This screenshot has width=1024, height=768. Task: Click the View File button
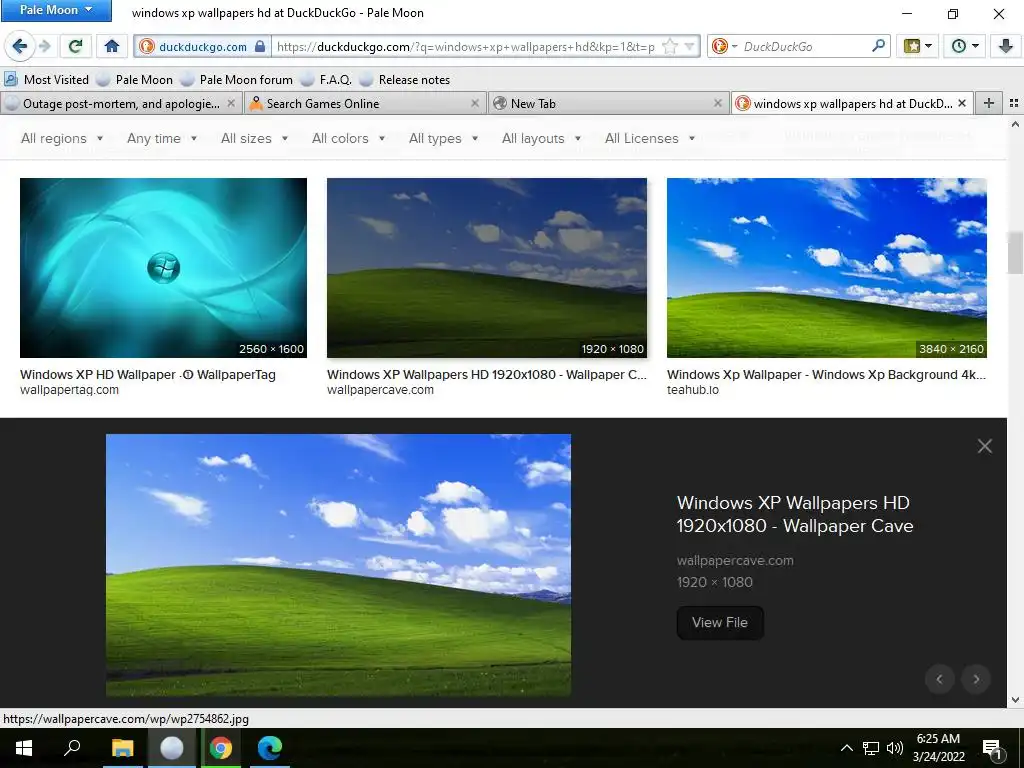[720, 622]
